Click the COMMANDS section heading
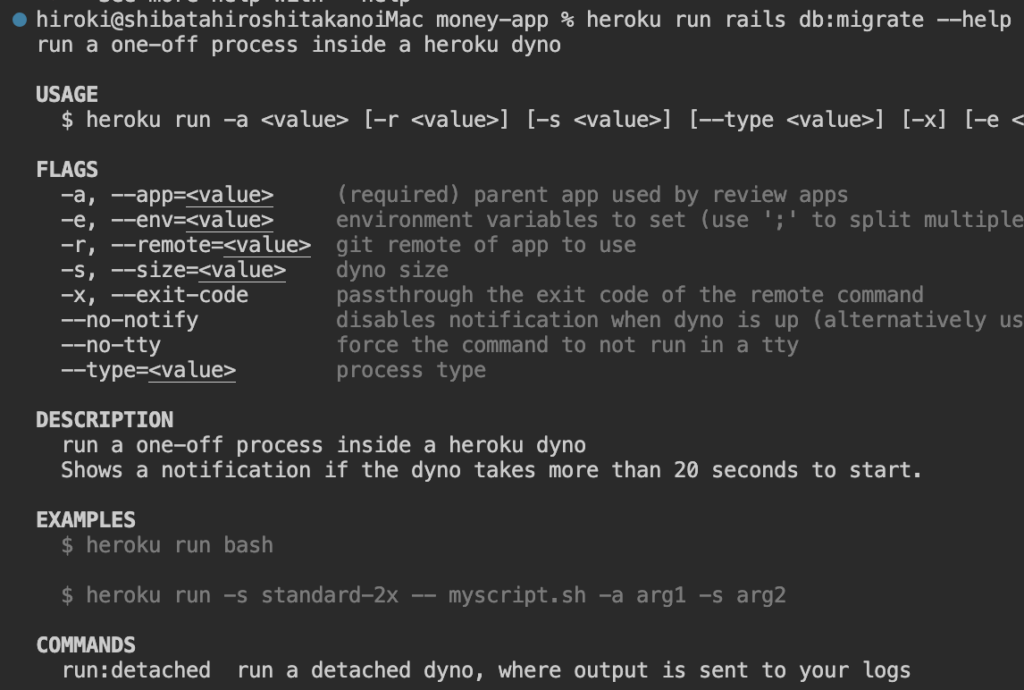Image resolution: width=1024 pixels, height=690 pixels. point(85,645)
